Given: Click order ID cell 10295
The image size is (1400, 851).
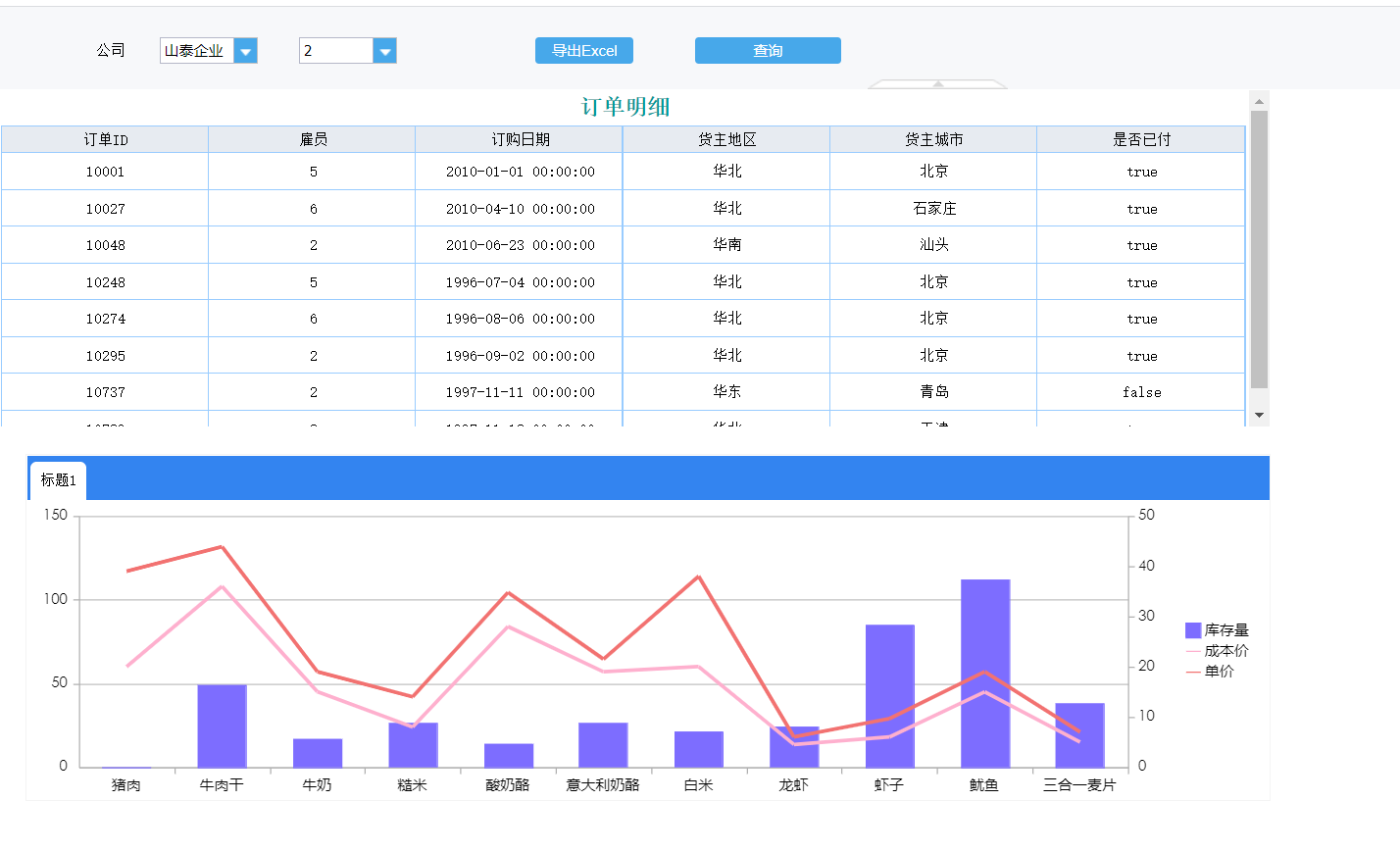Looking at the screenshot, I should click(x=105, y=356).
